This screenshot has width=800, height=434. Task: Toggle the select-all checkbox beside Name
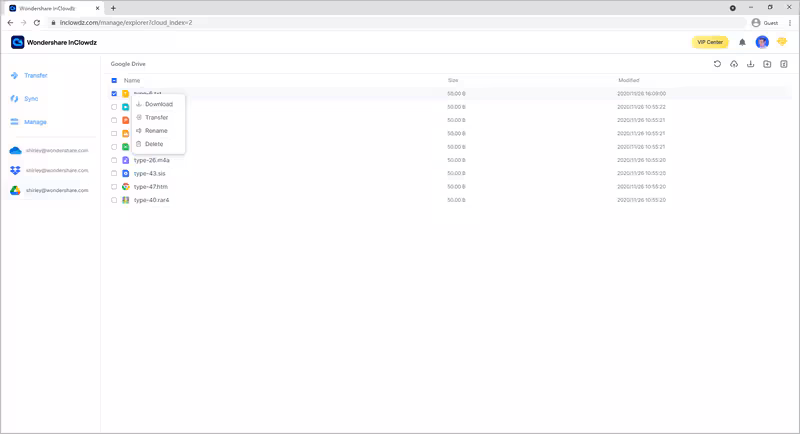tap(114, 81)
